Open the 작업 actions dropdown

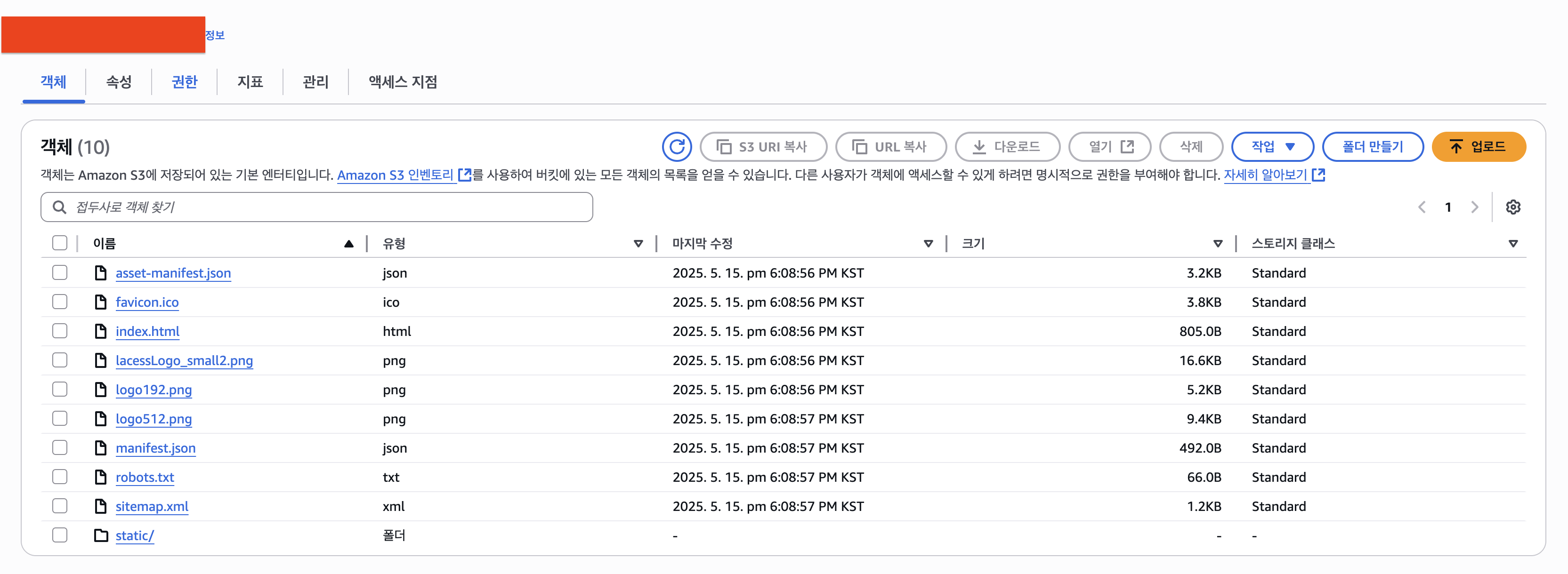click(x=1272, y=146)
